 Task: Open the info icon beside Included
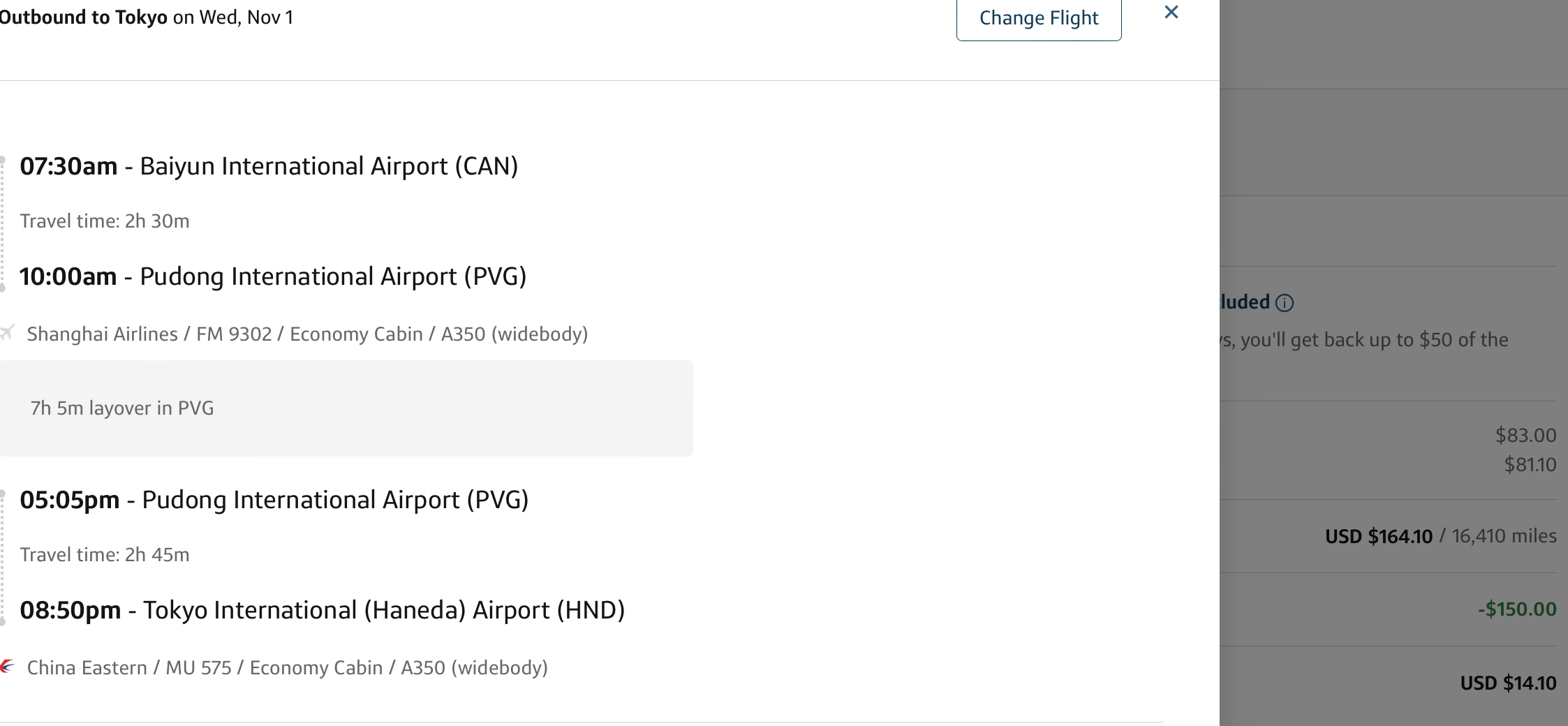[1285, 303]
